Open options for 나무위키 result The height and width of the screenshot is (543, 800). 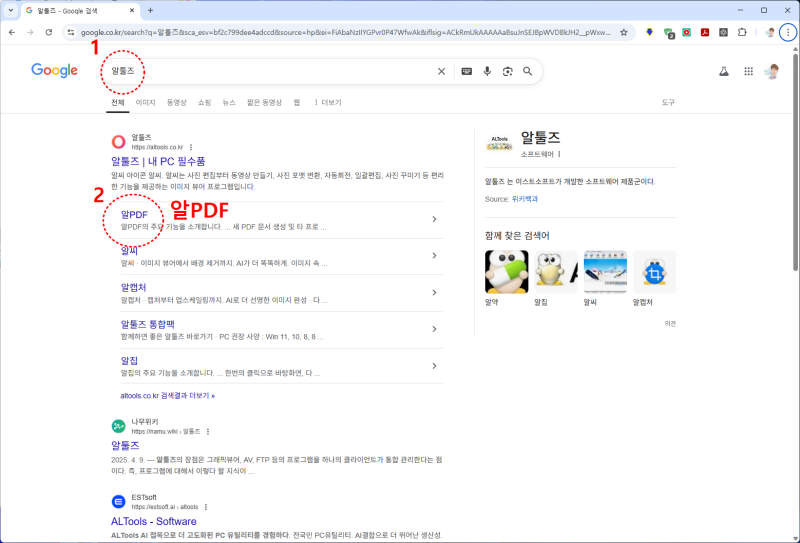[x=208, y=432]
